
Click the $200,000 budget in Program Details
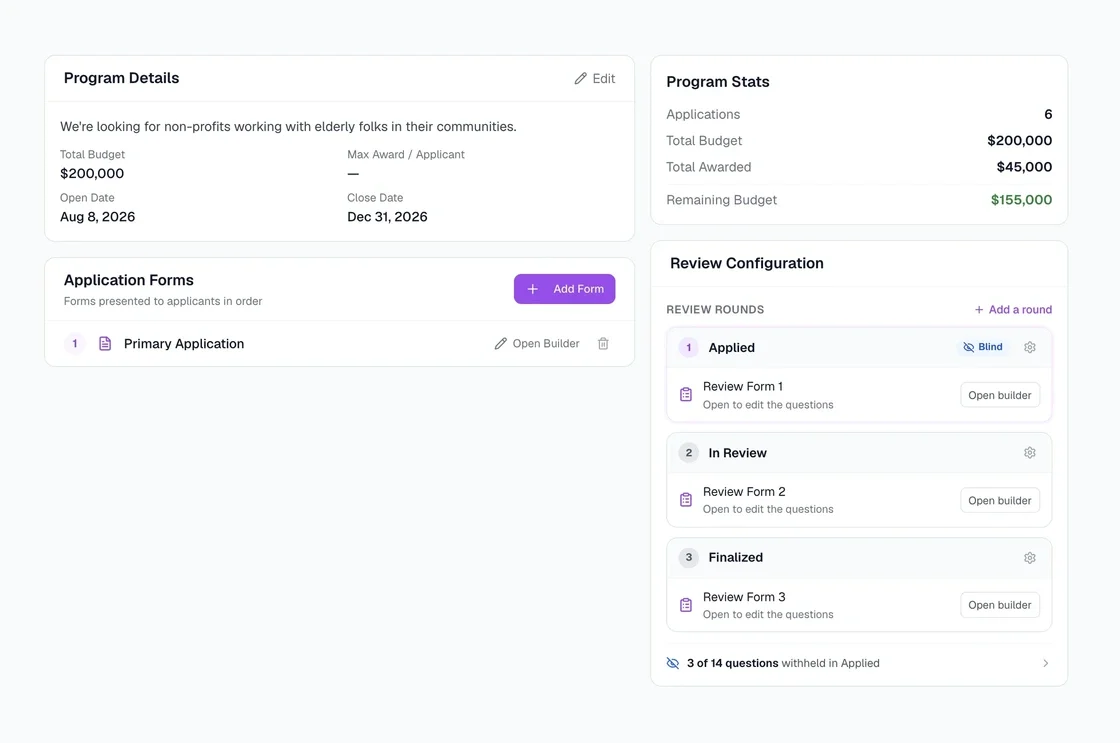92,174
